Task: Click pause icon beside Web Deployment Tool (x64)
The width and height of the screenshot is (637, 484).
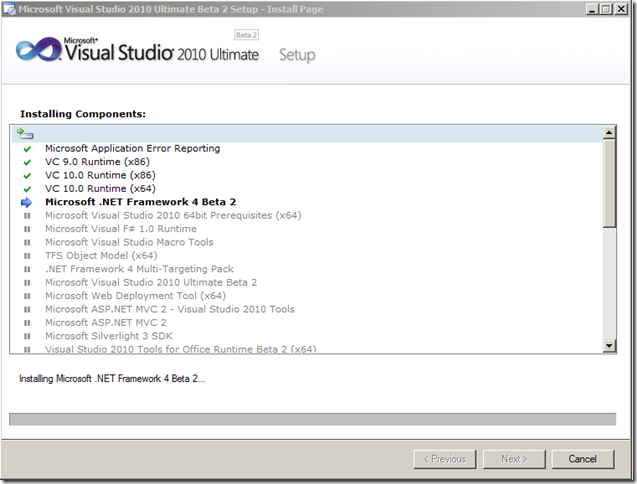Action: coord(27,296)
